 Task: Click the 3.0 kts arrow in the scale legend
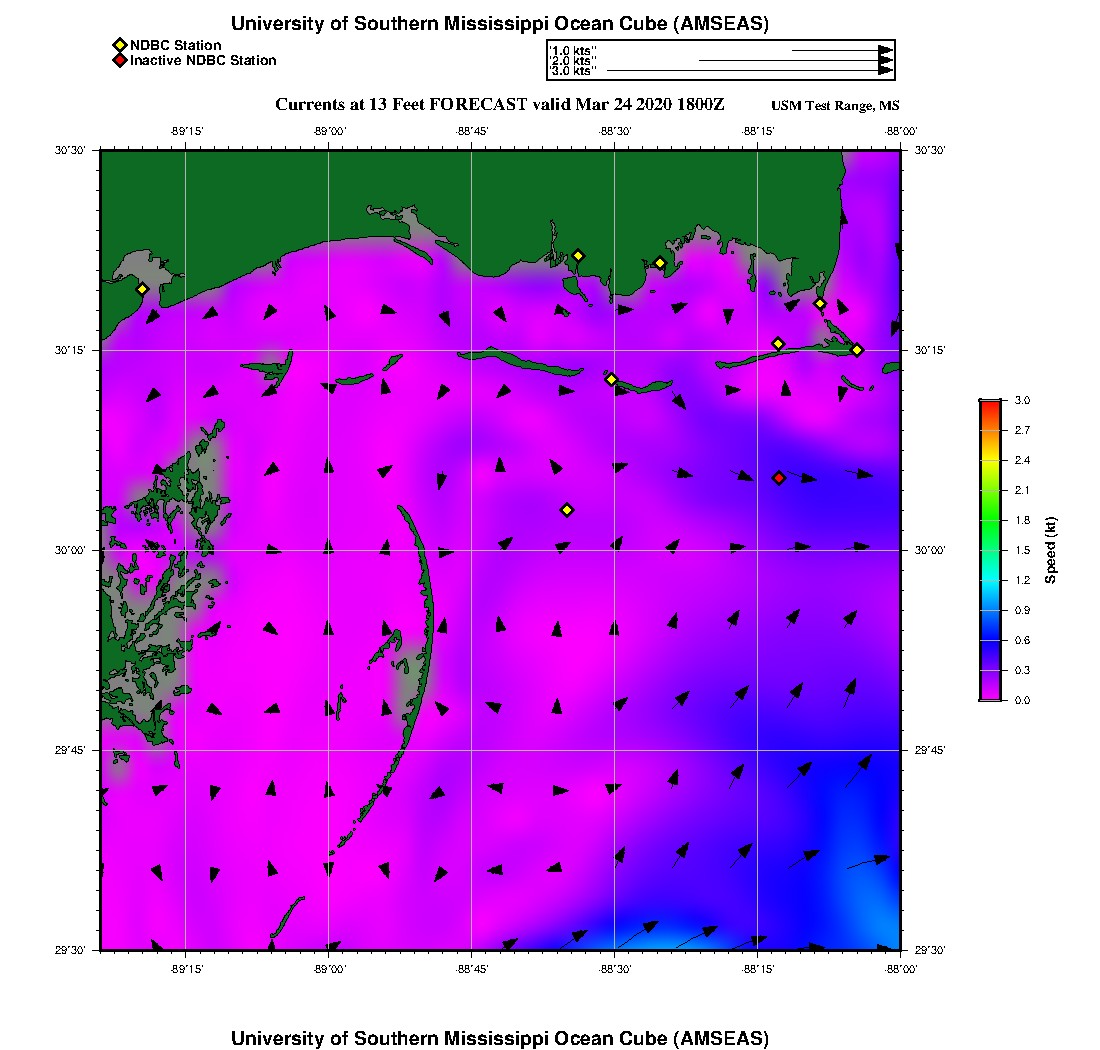pos(749,71)
